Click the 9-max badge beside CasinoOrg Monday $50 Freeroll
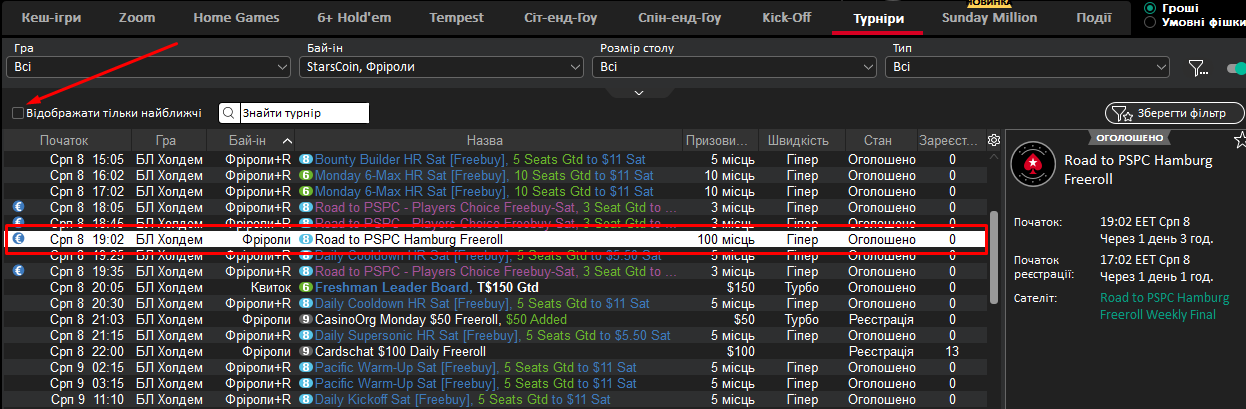 [x=306, y=319]
